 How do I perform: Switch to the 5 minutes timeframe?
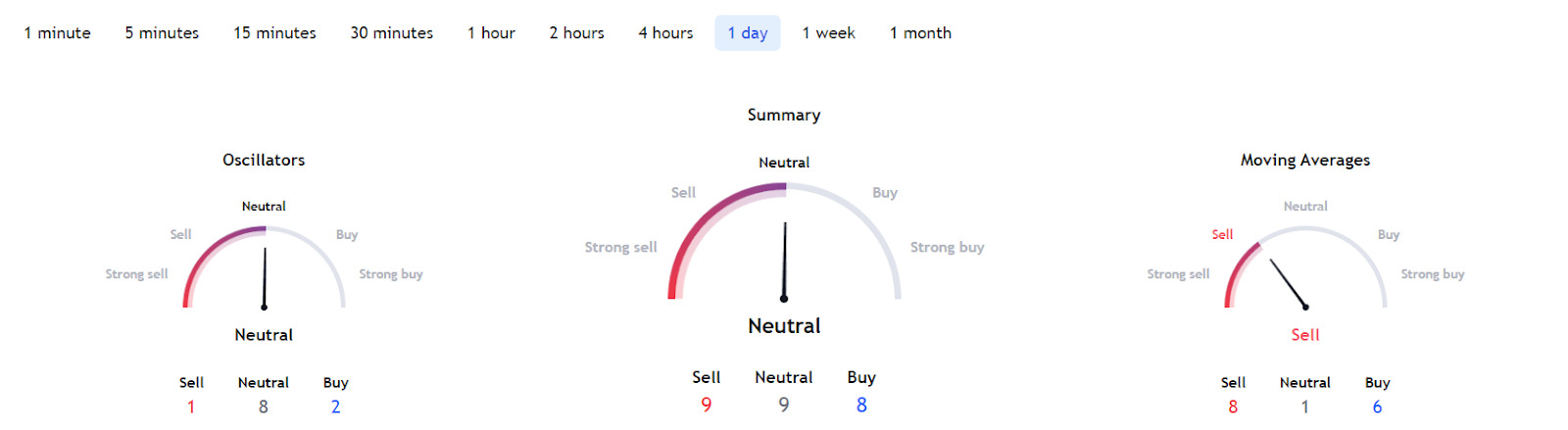(162, 33)
